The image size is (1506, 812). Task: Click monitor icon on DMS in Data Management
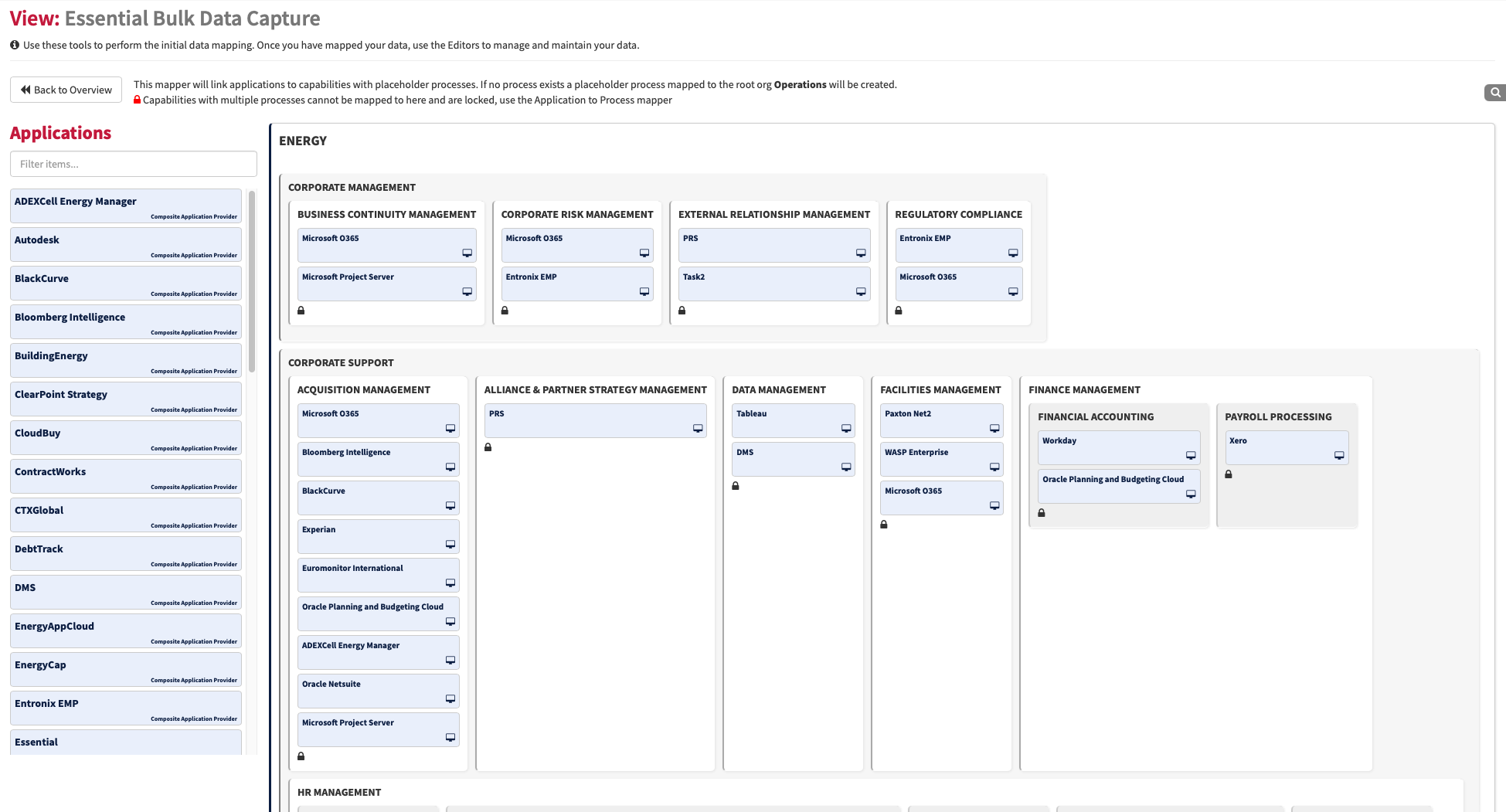(846, 467)
